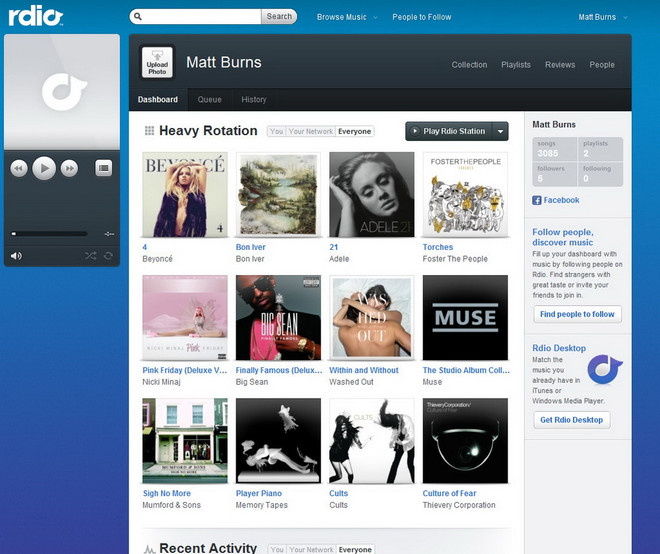Filter Recent Activity by You
This screenshot has width=660, height=554.
[x=277, y=549]
